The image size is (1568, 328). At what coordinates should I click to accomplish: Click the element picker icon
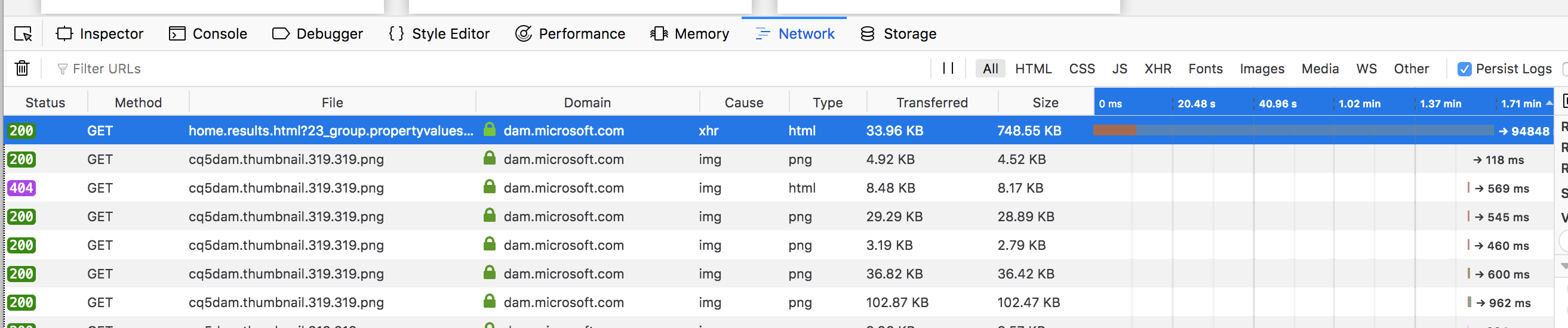click(x=23, y=34)
